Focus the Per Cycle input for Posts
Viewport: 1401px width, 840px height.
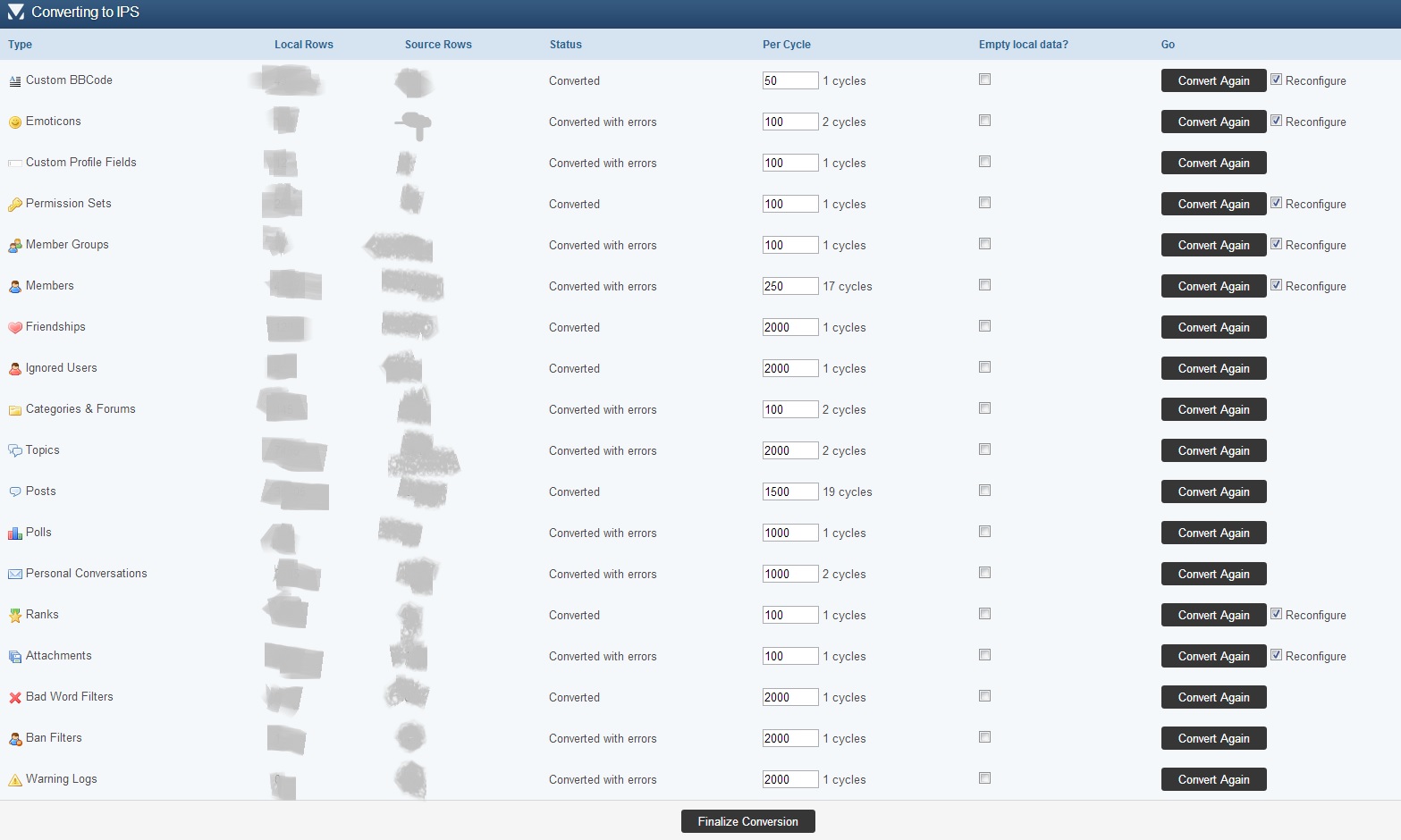[789, 491]
